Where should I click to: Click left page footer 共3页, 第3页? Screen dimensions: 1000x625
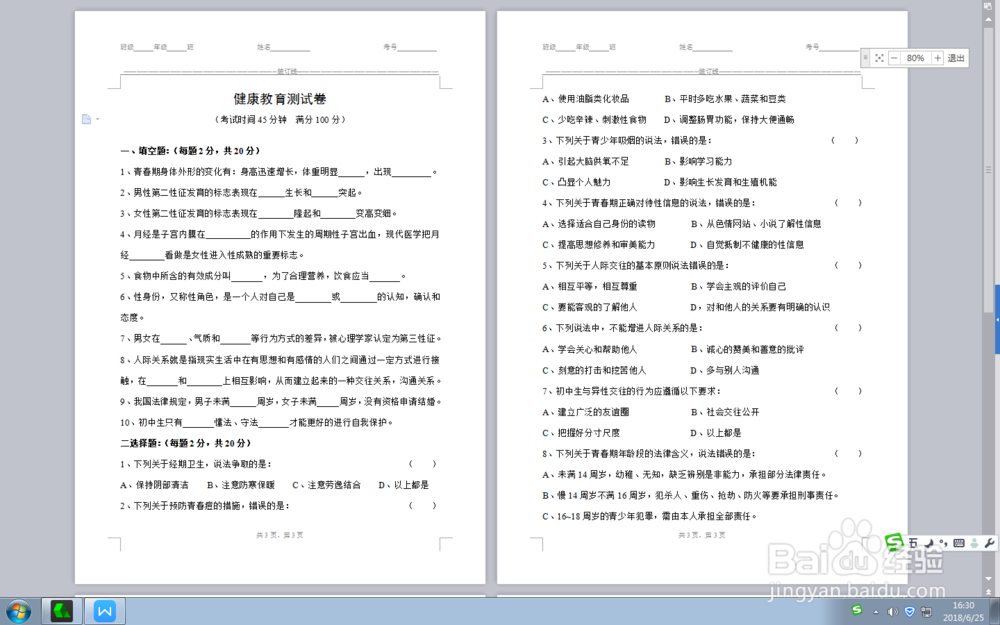[280, 535]
